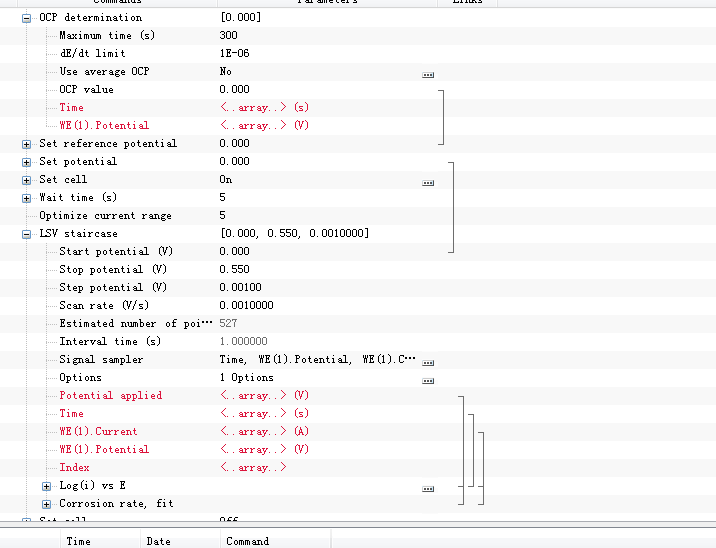This screenshot has height=548, width=716.
Task: Expand the Set cell On node
Action: (x=26, y=180)
